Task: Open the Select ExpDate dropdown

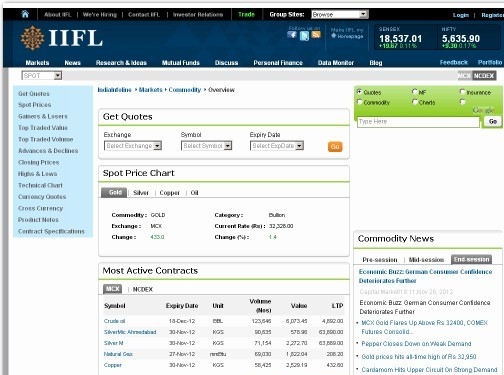Action: click(x=277, y=146)
